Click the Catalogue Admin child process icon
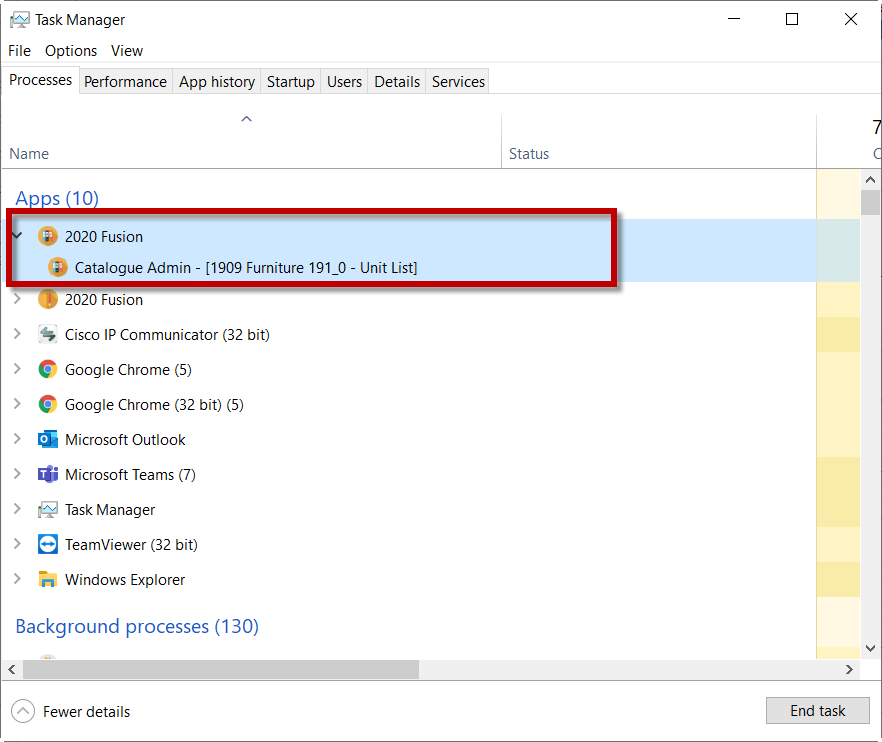 [57, 267]
